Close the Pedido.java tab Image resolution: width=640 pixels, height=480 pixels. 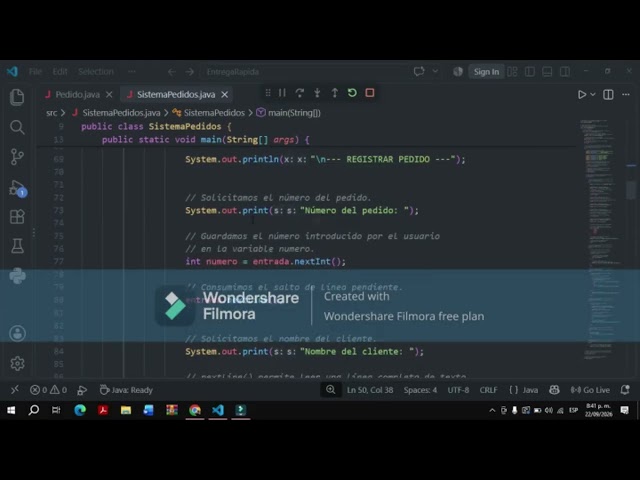click(109, 95)
